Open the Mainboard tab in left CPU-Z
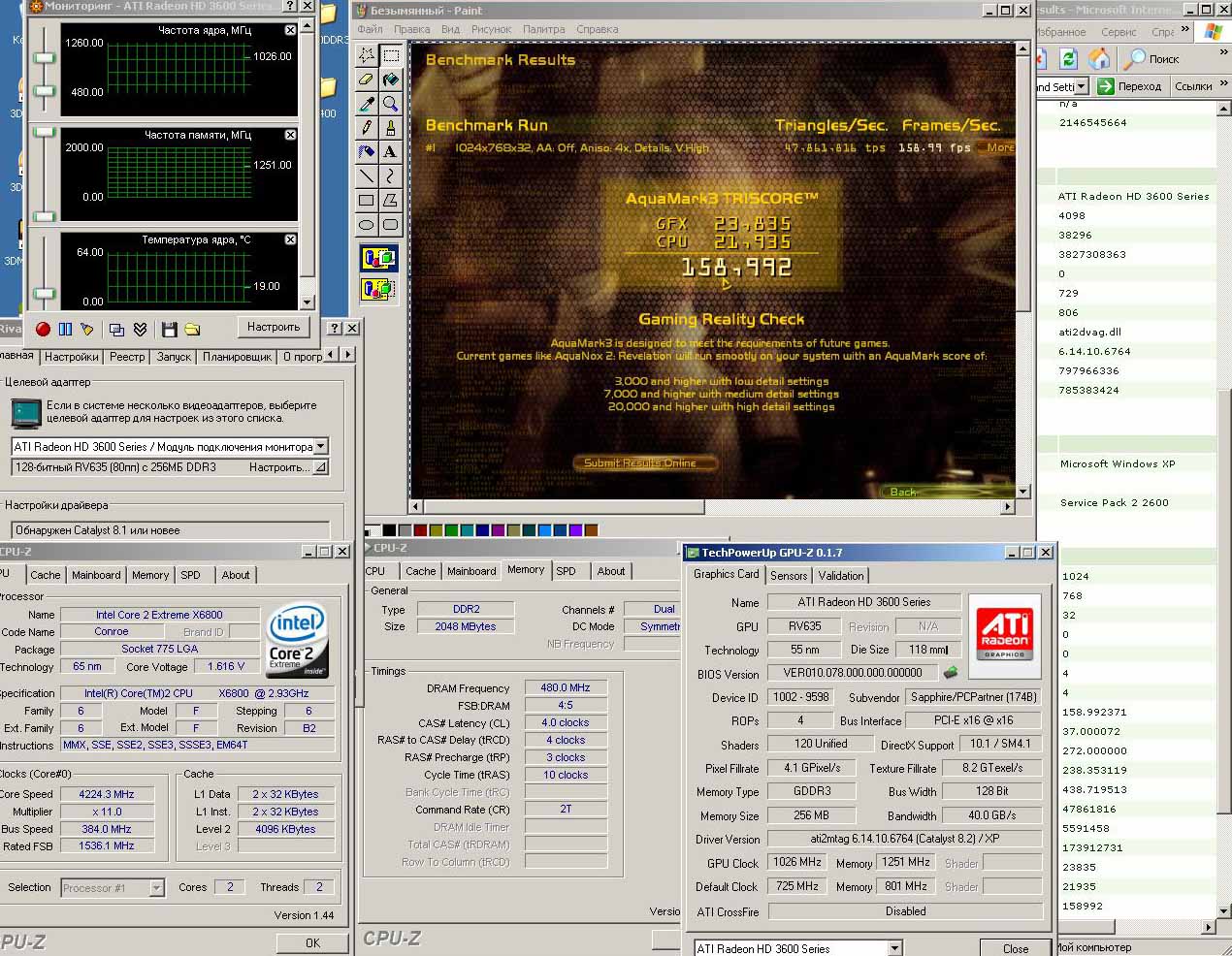Viewport: 1232px width, 956px height. [x=96, y=575]
